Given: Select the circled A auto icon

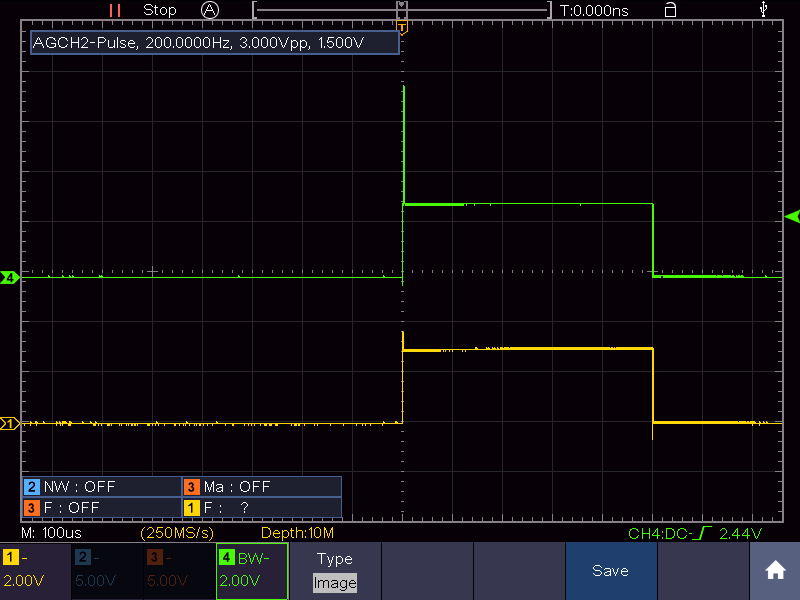Looking at the screenshot, I should (210, 10).
